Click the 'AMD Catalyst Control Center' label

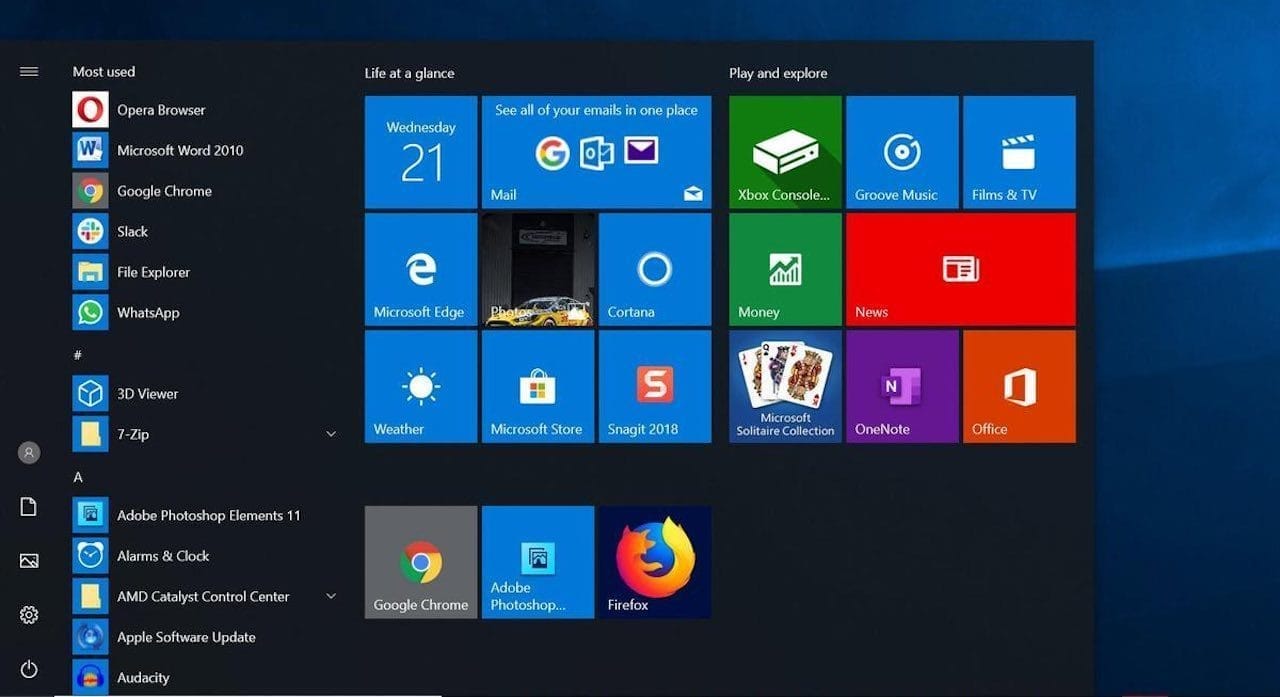(x=203, y=596)
